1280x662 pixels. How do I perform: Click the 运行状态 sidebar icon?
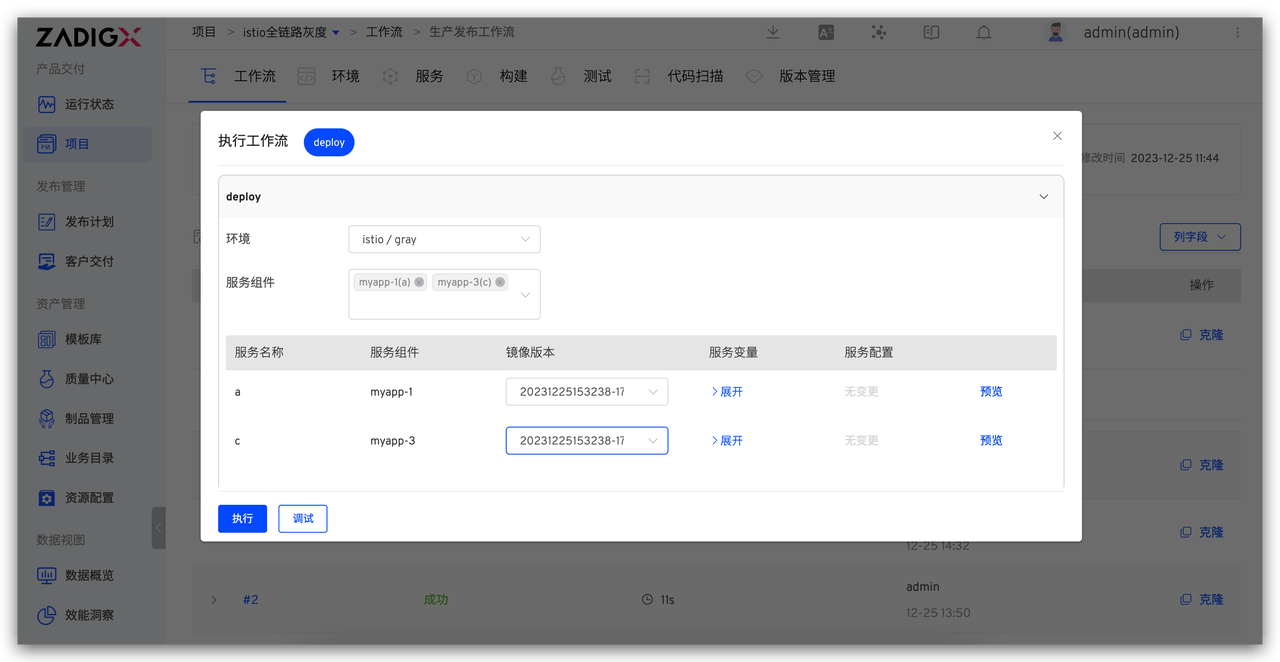coord(47,104)
